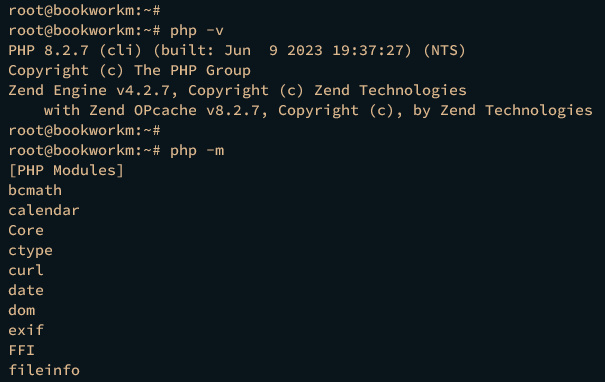The image size is (605, 382).
Task: Click the [PHP Modules] header
Action: point(66,171)
